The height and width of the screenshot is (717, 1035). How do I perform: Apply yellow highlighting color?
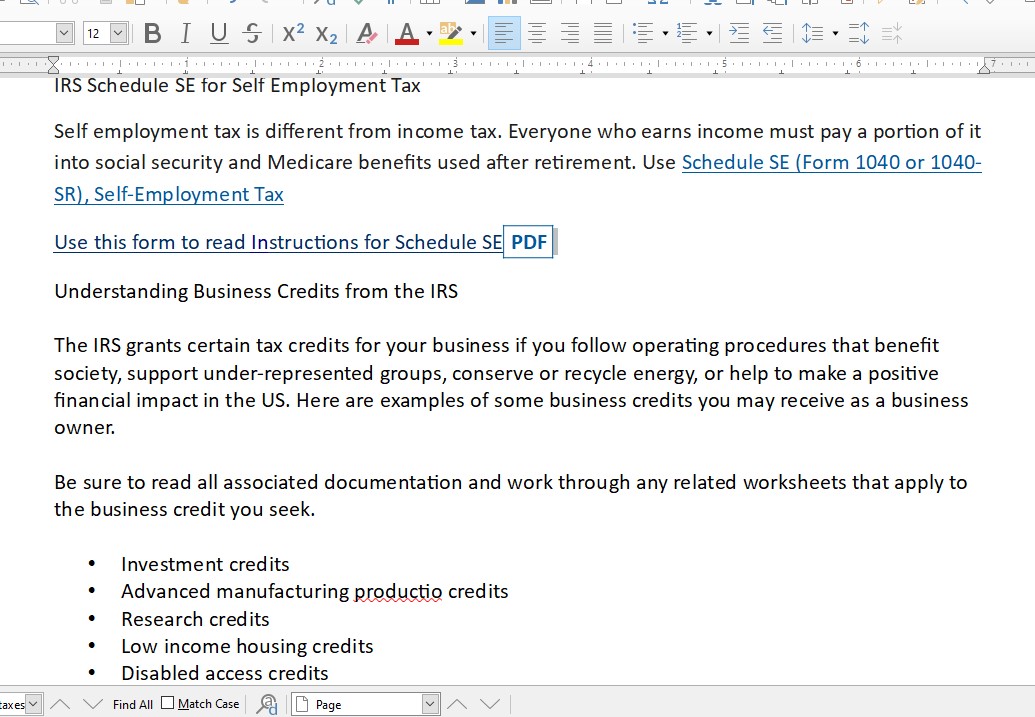451,33
